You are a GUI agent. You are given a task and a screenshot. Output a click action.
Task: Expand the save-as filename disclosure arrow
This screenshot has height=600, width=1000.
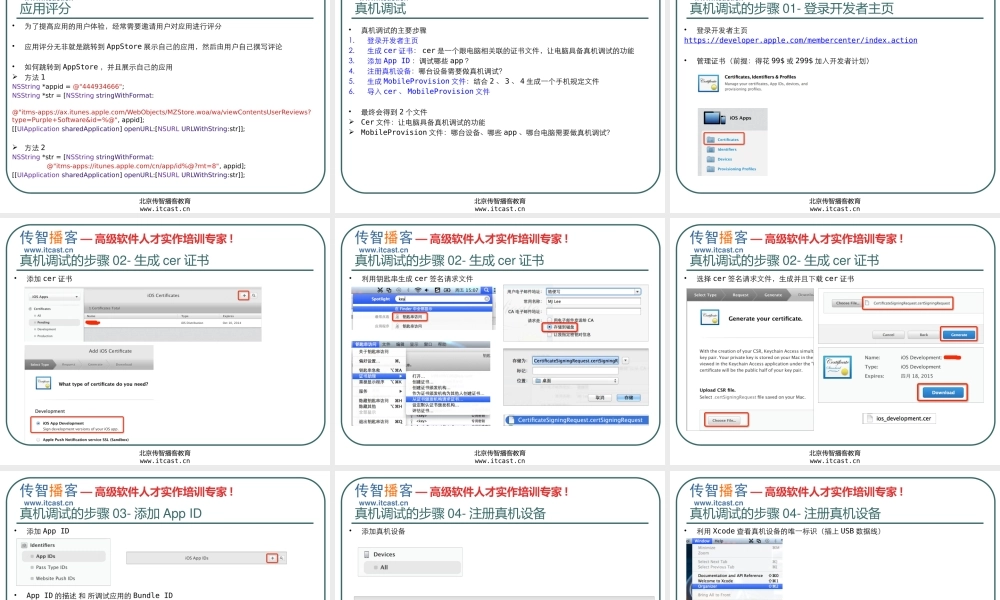[626, 359]
